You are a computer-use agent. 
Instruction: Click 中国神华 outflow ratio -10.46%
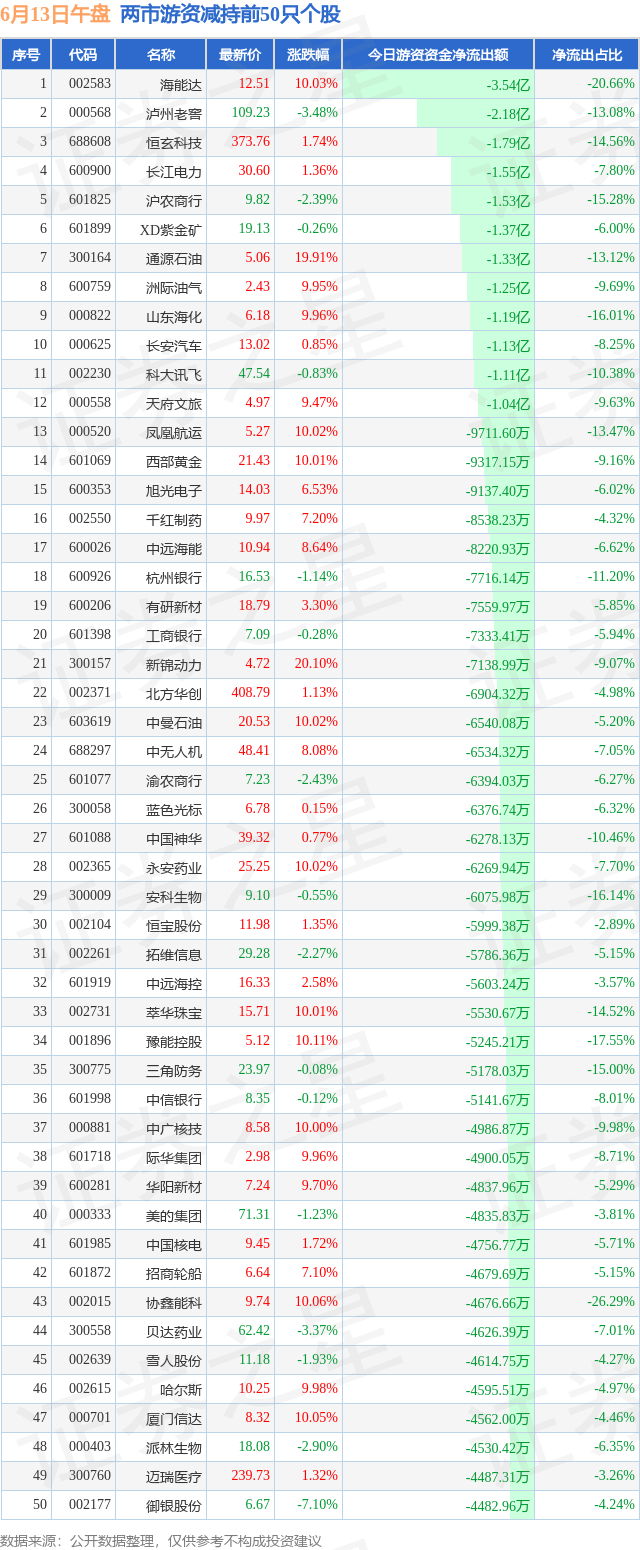pyautogui.click(x=610, y=838)
